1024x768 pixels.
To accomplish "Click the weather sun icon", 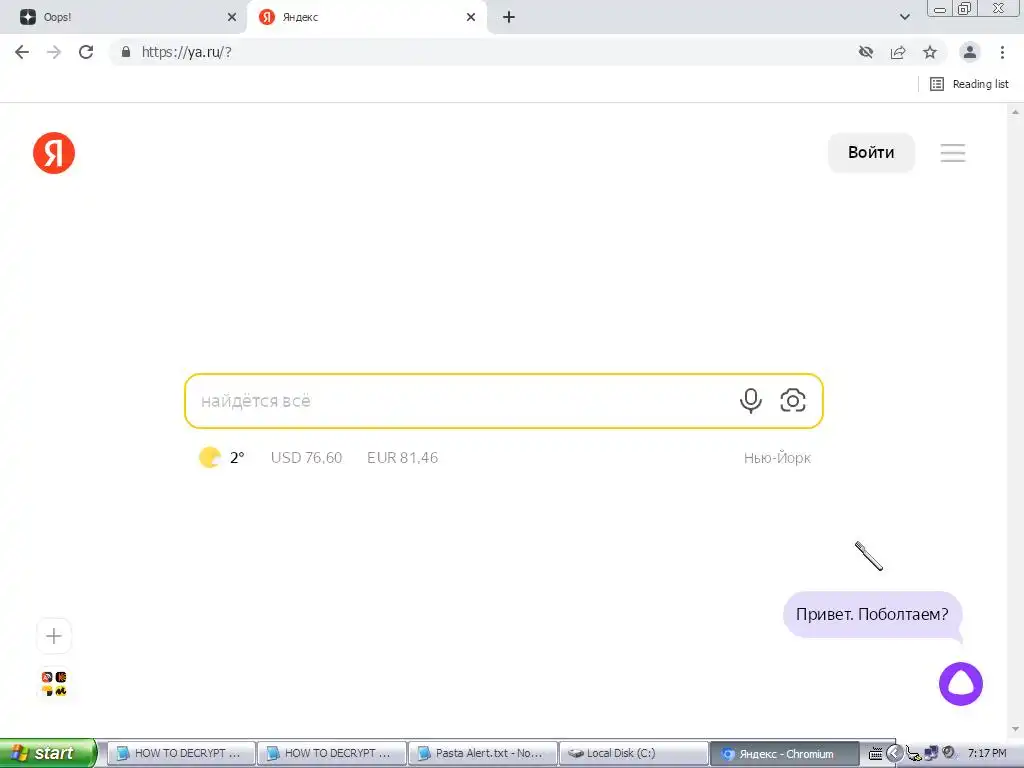I will point(210,457).
